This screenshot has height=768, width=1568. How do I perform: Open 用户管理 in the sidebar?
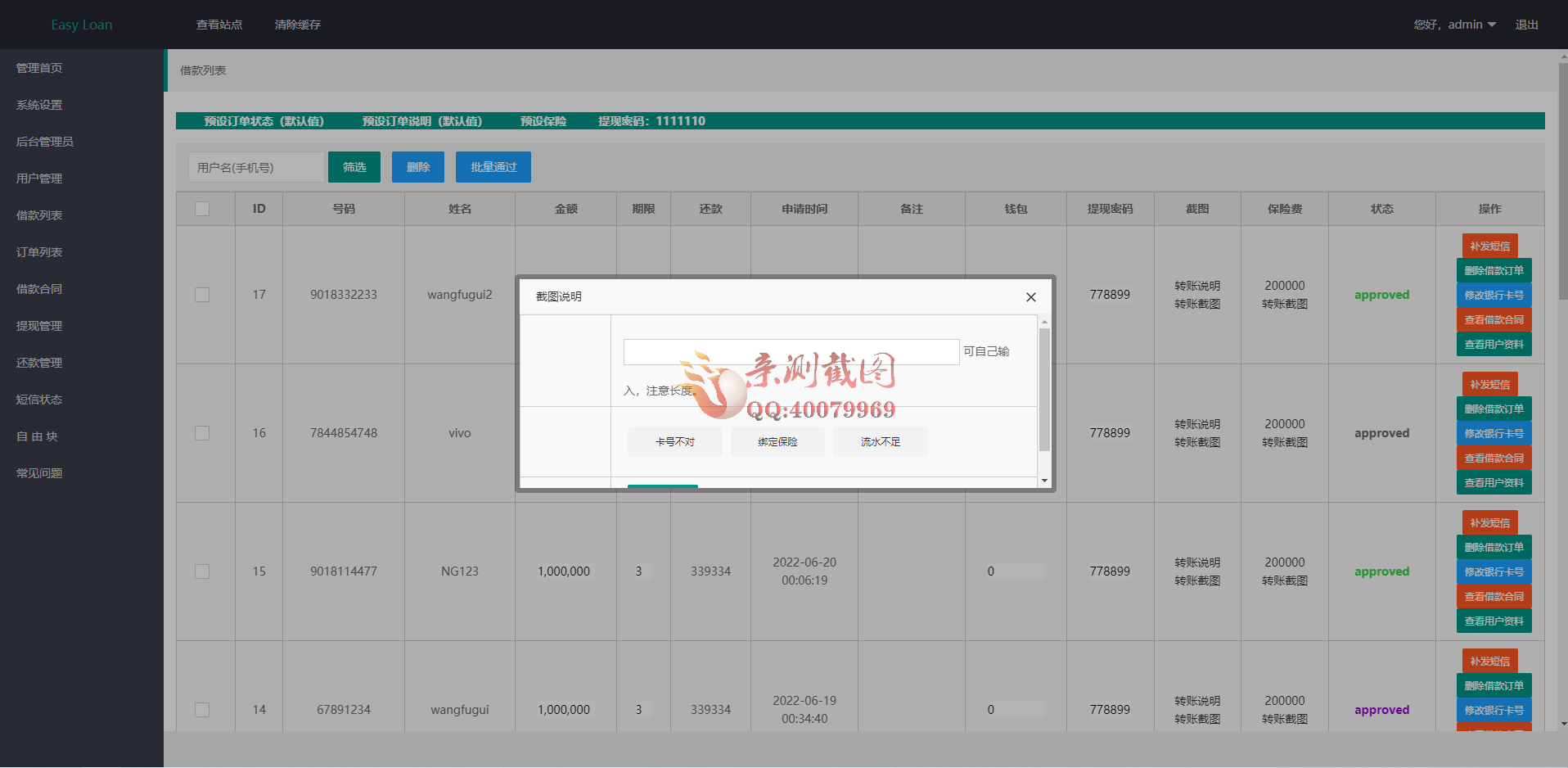[x=39, y=178]
